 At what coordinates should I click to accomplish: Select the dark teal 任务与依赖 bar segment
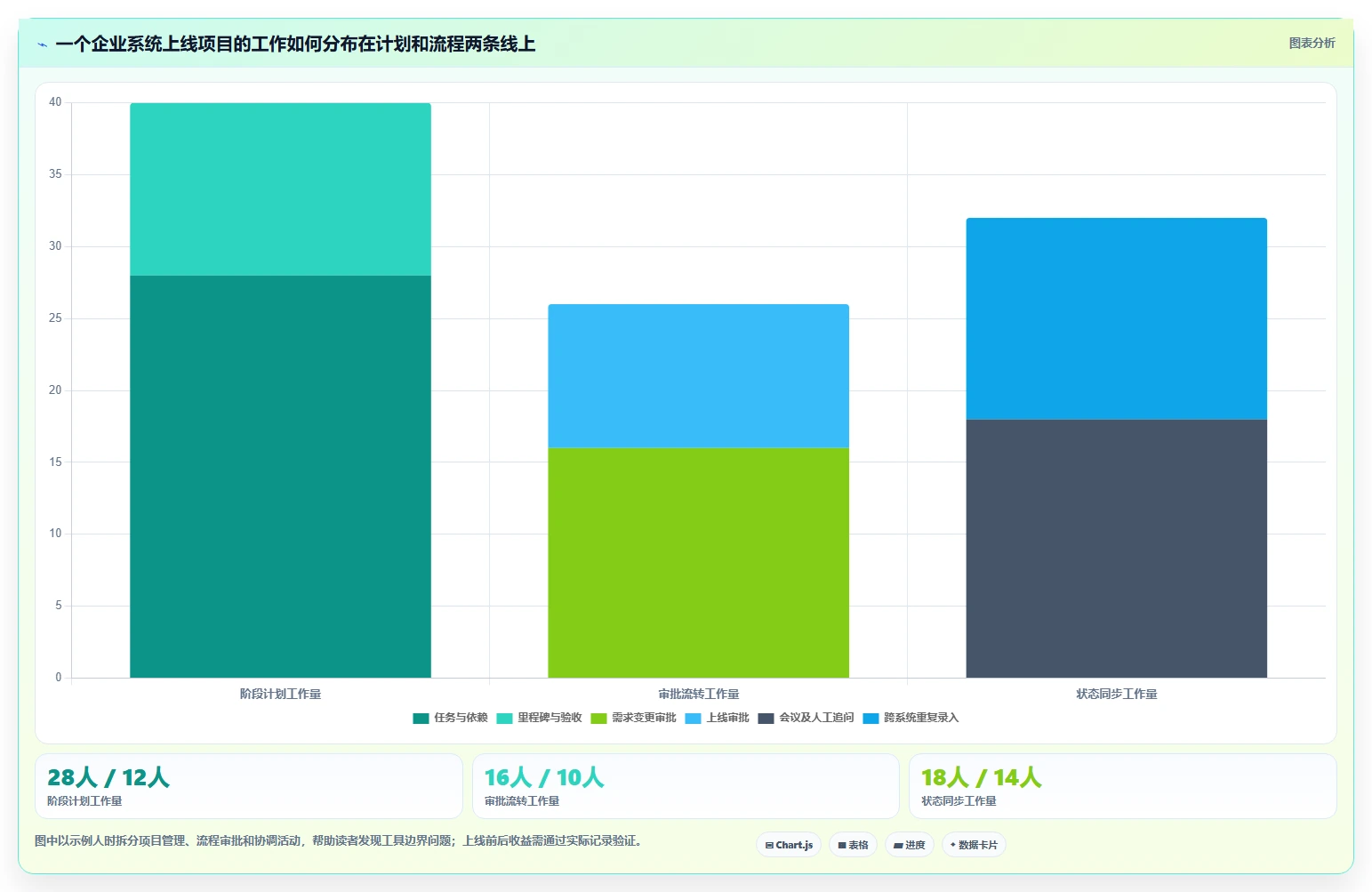pos(280,477)
